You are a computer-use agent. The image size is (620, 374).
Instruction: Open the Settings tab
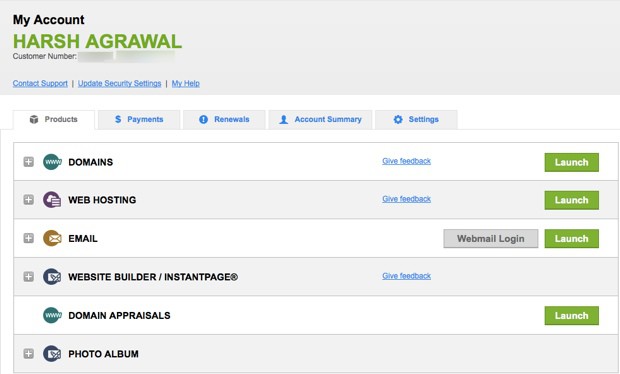(416, 119)
